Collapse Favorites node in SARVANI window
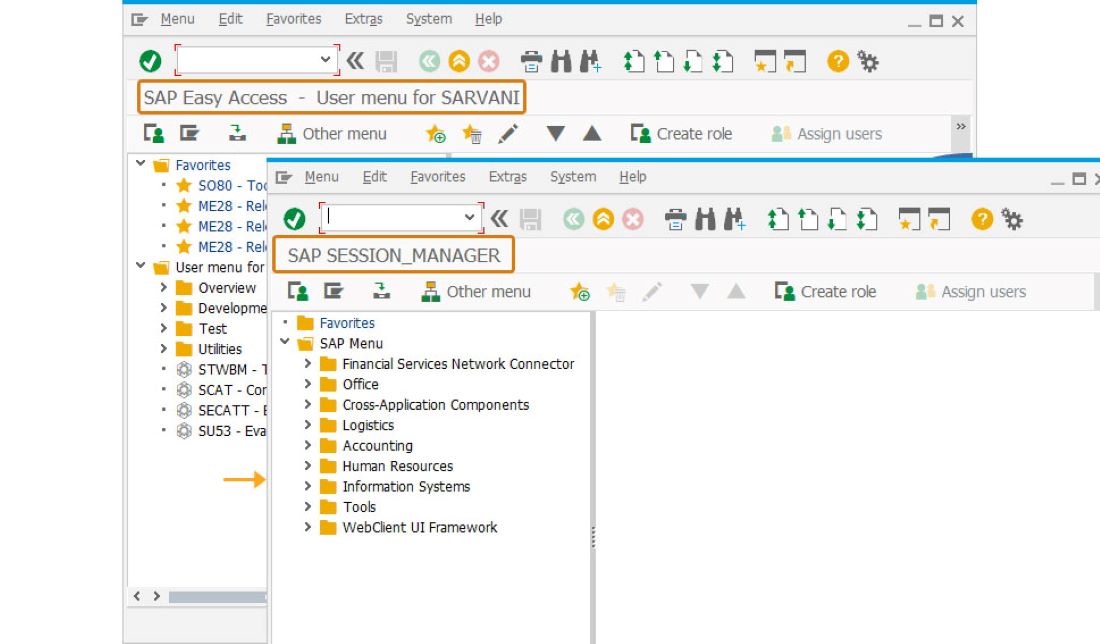The image size is (1100, 644). tap(140, 163)
